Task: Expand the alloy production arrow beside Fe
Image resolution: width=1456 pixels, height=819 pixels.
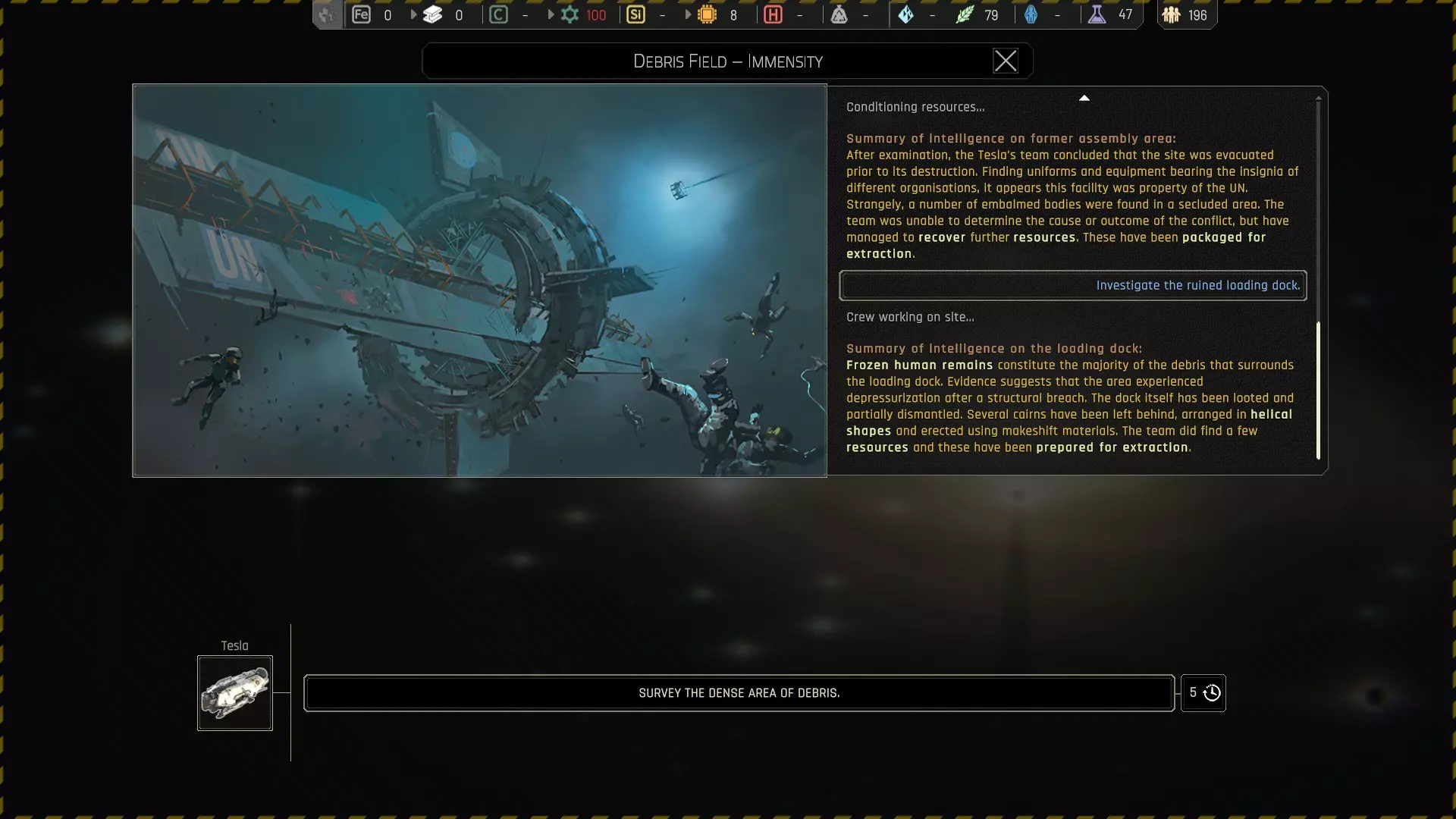Action: tap(413, 14)
